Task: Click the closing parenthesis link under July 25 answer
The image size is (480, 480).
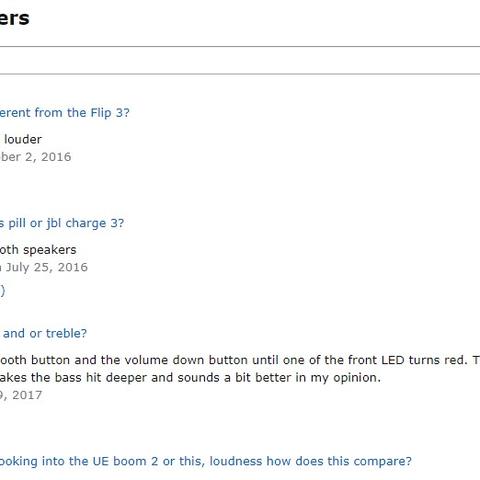Action: (x=2, y=291)
